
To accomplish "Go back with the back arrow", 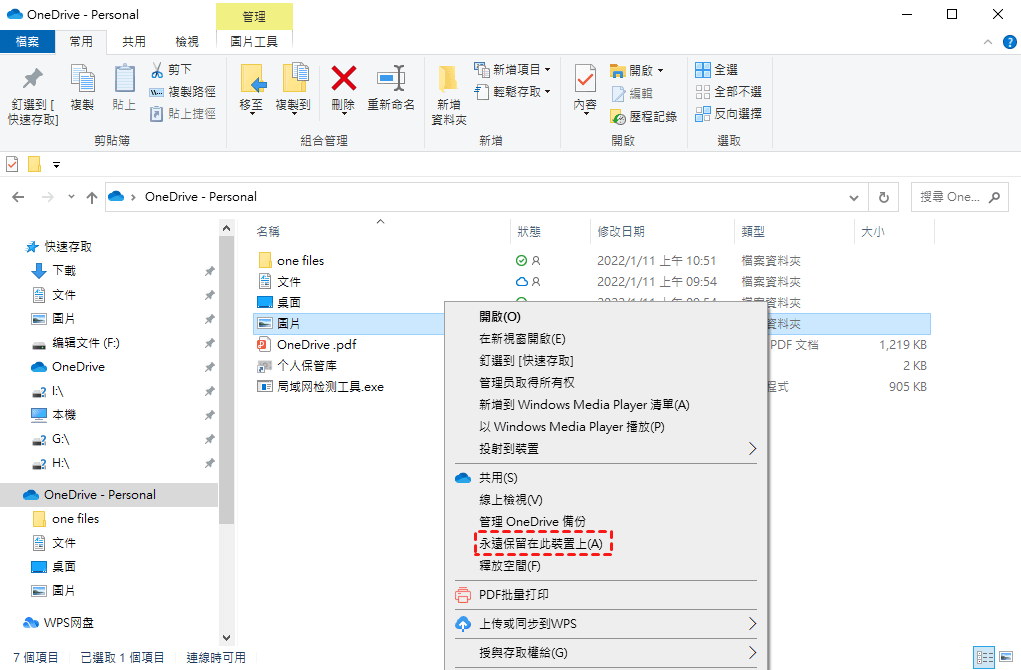I will pos(18,197).
